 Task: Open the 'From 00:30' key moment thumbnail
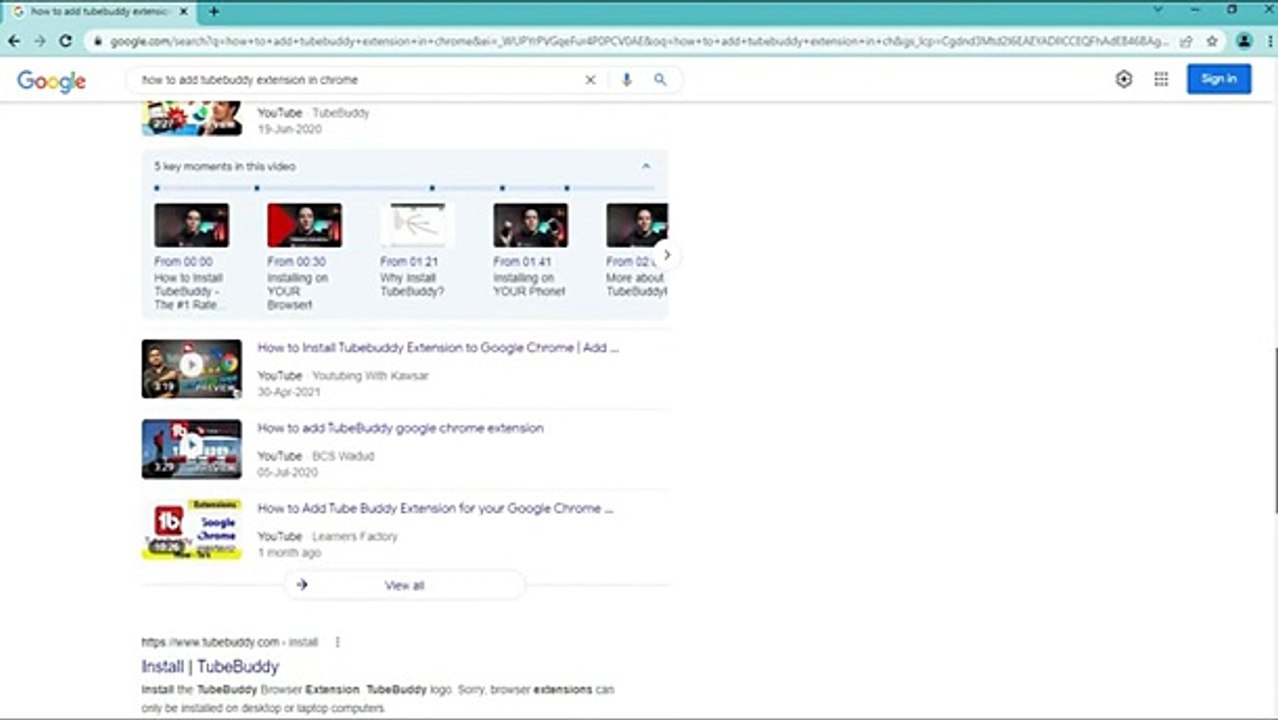pos(304,225)
